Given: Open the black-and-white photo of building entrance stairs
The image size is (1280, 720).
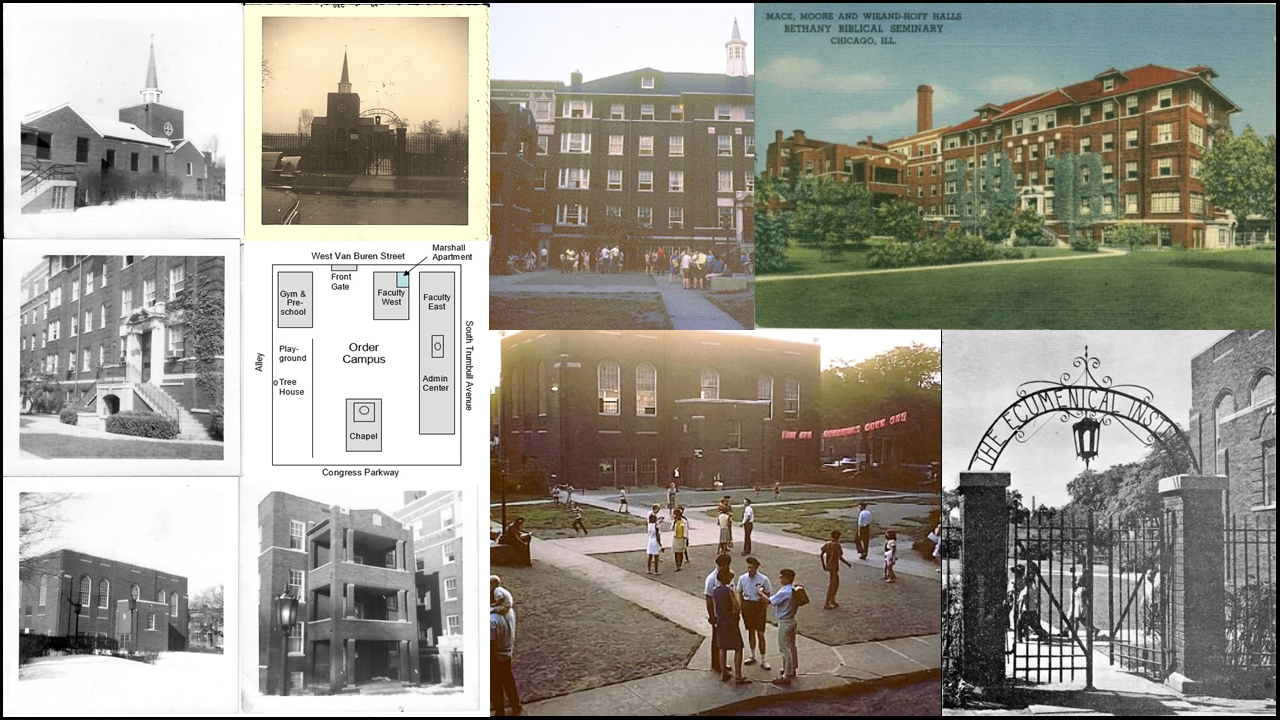Looking at the screenshot, I should point(122,357).
